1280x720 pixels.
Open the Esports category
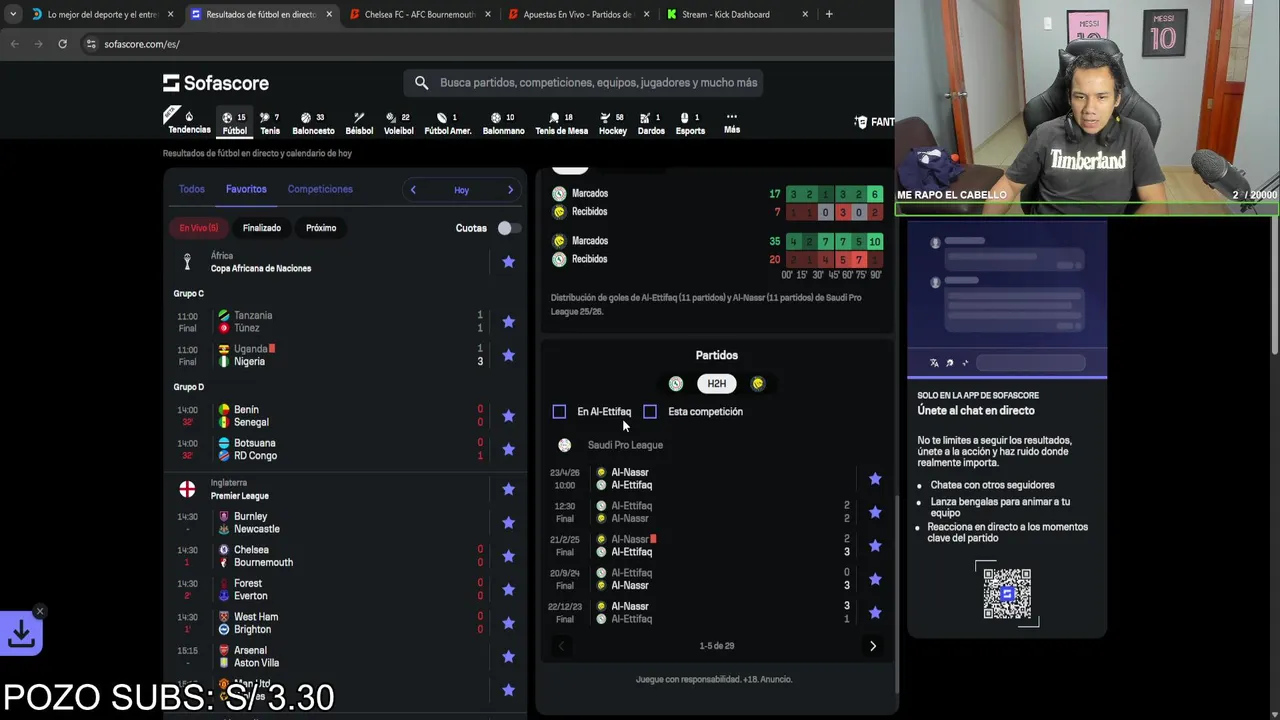coord(690,123)
